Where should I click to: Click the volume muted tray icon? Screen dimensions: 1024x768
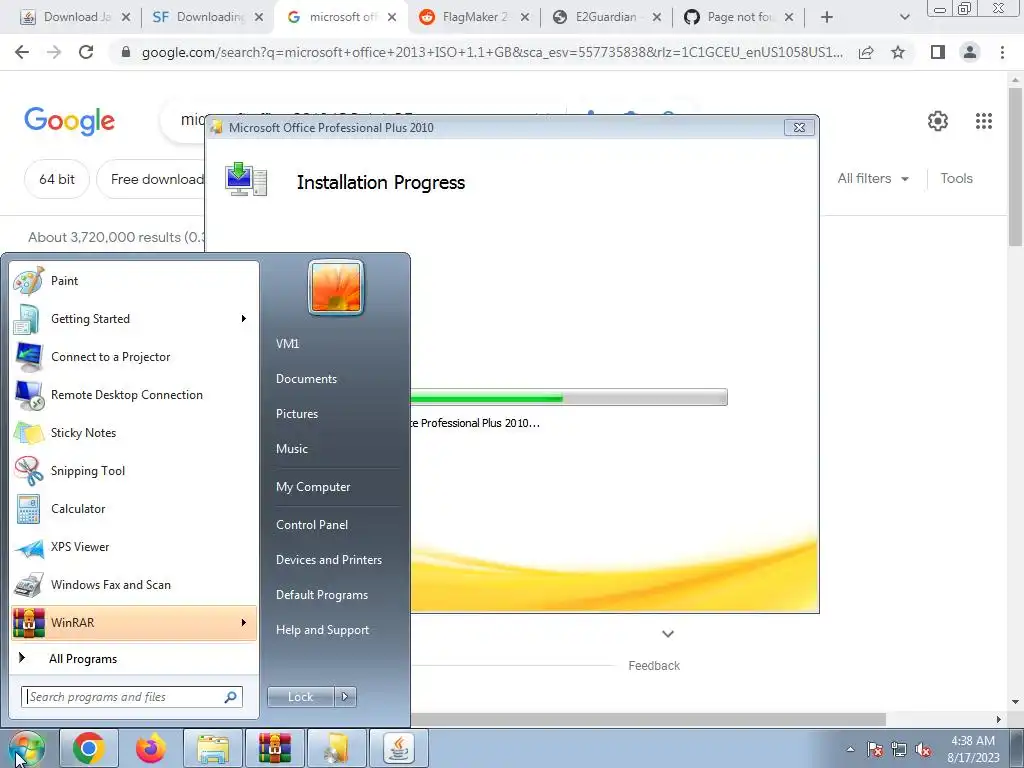[923, 750]
